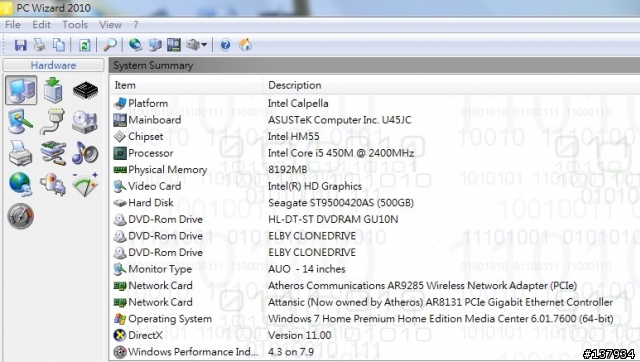Select the Video monitor icon in sidebar
Screen dimensions: 640x362
20,122
